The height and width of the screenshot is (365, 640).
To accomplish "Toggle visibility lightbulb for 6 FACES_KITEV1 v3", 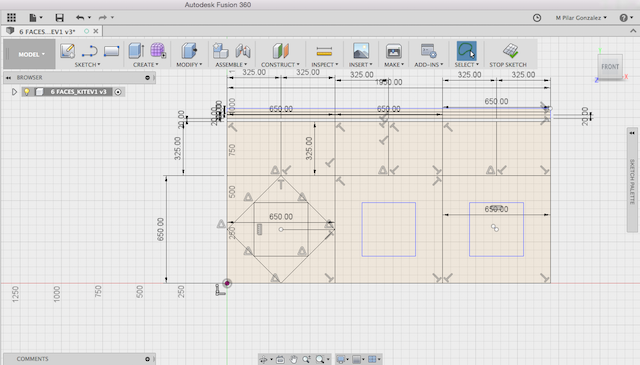I will point(27,92).
